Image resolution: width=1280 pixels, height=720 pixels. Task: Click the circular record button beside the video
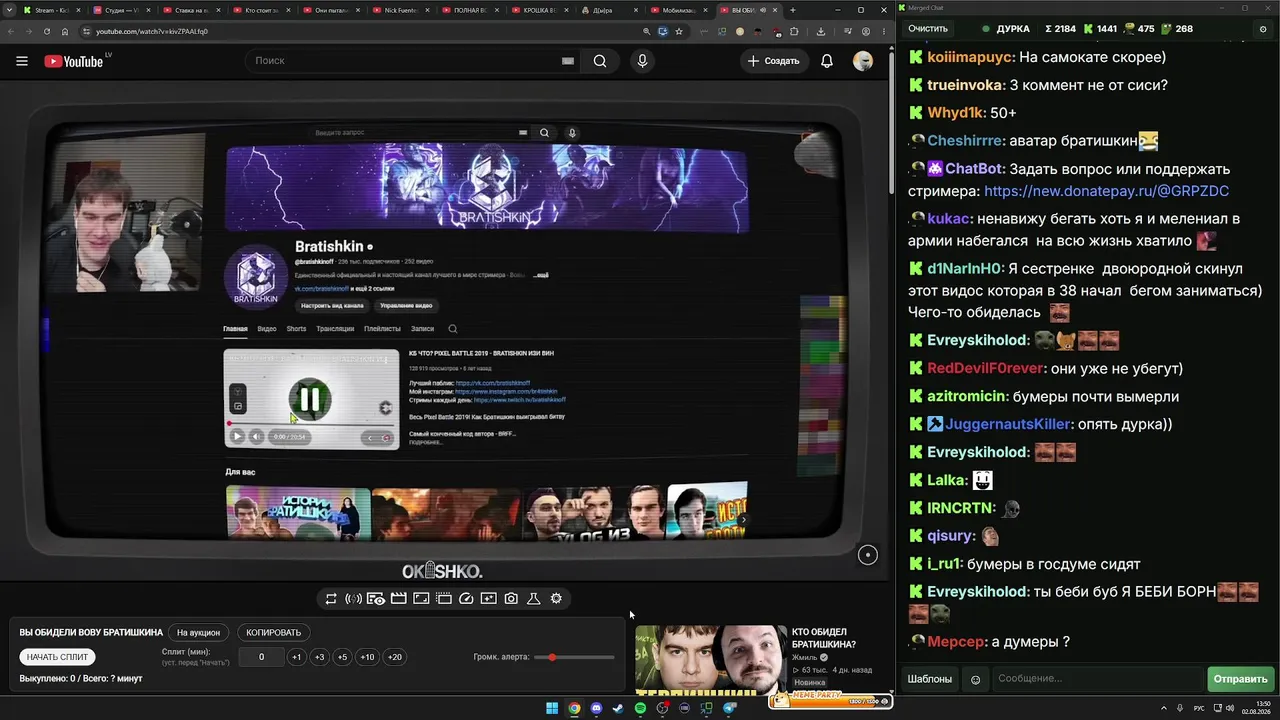pyautogui.click(x=867, y=555)
